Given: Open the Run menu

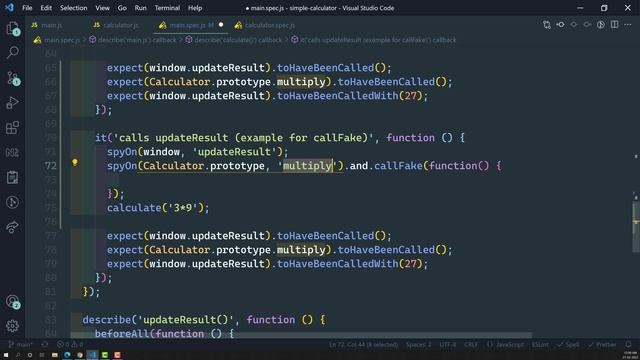Looking at the screenshot, I should point(140,8).
